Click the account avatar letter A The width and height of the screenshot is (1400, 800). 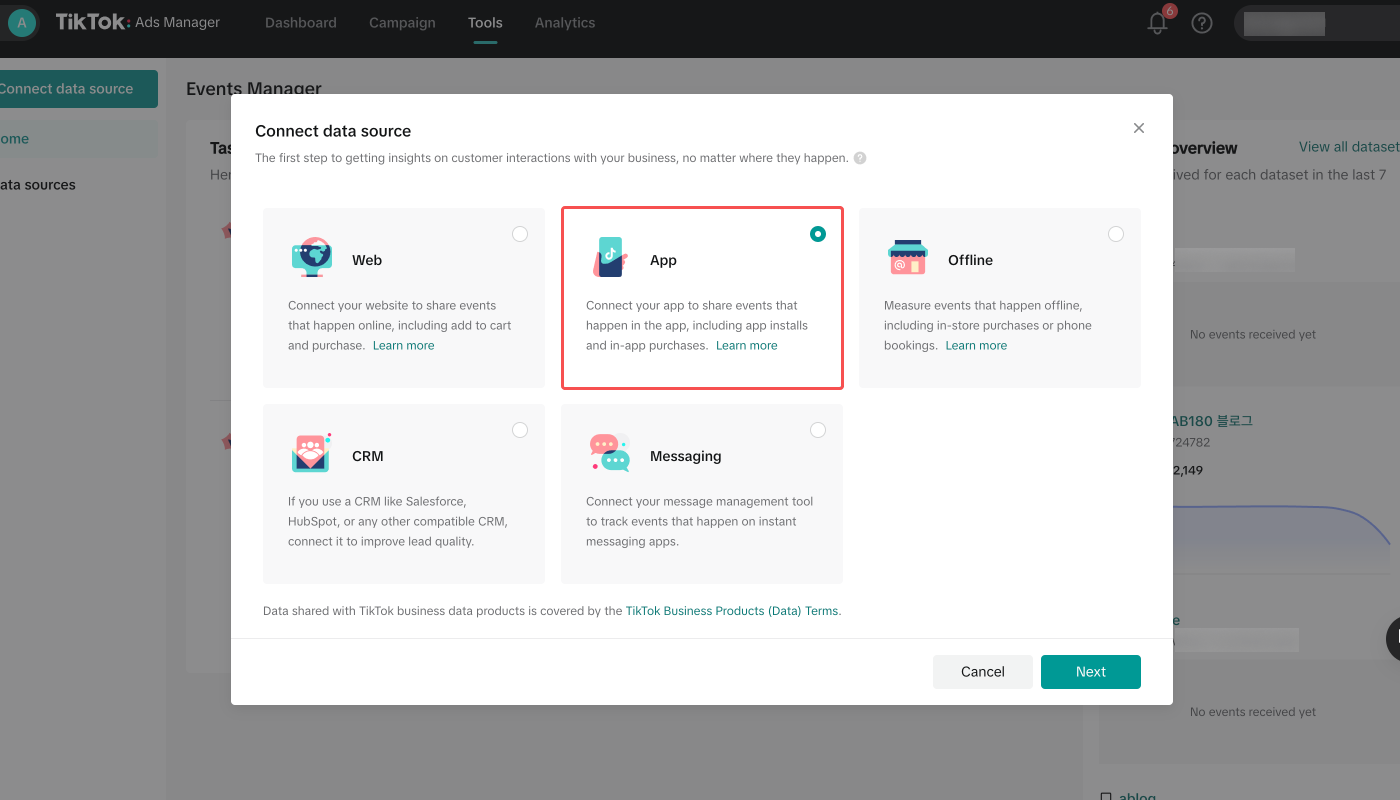pos(22,22)
